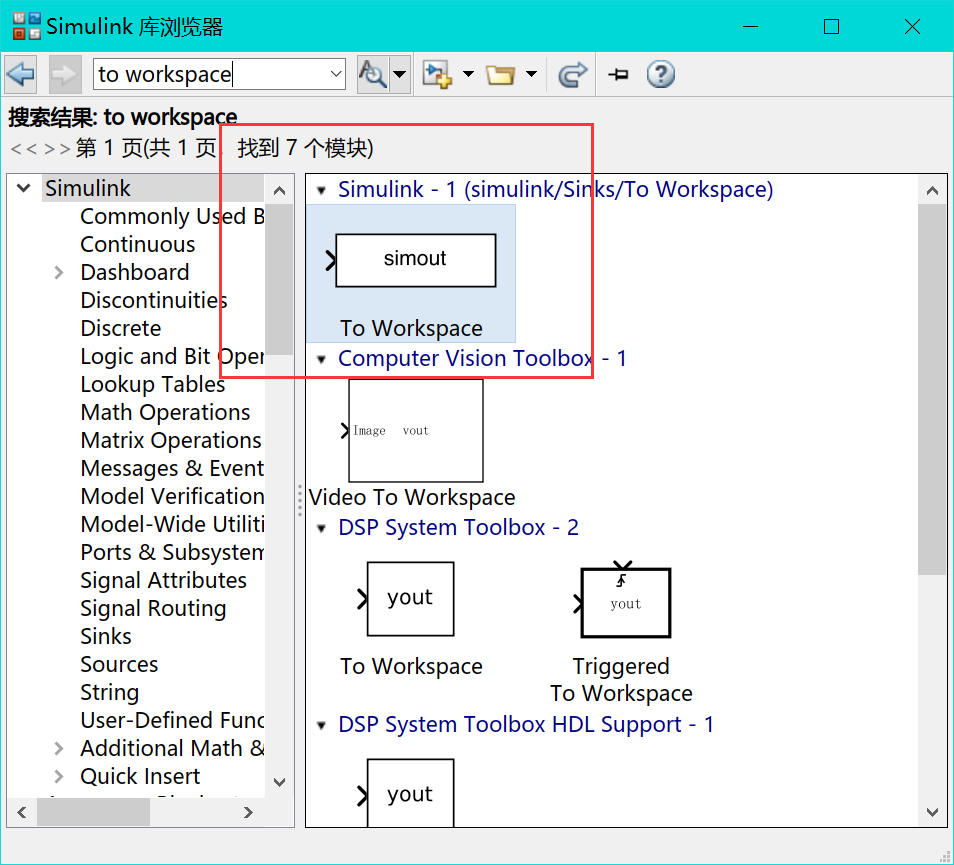Screen dimensions: 954x865
Task: Open the Model Verification library
Action: coord(172,496)
